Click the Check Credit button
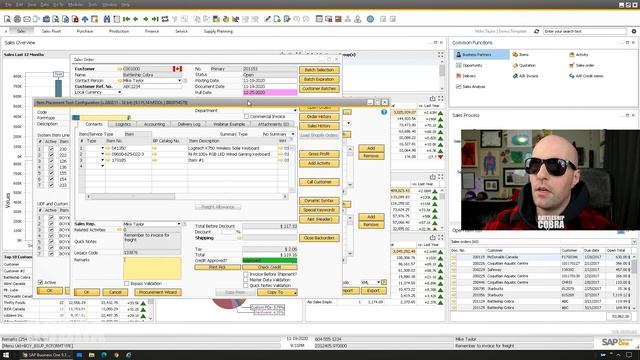 pyautogui.click(x=269, y=267)
